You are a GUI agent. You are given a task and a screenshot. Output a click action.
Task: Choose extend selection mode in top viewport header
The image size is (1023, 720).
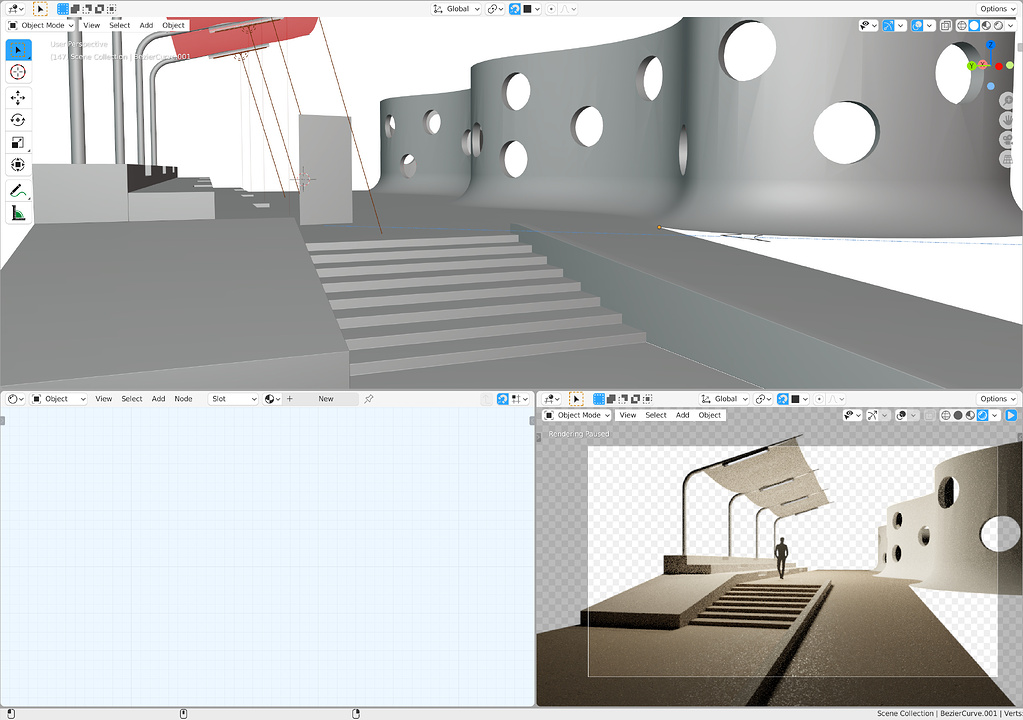click(75, 9)
